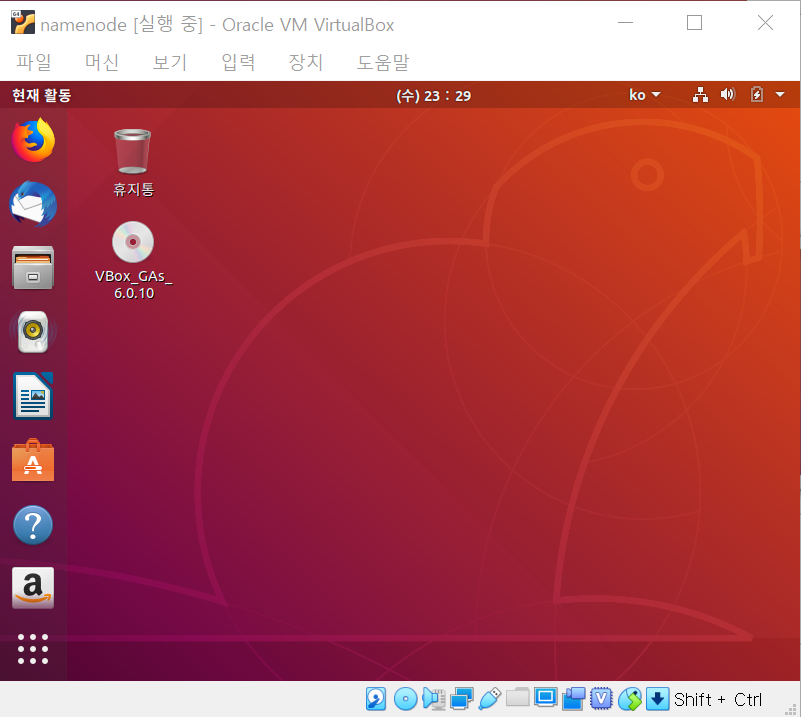Click the audio status icon in VirtualBox bar
The height and width of the screenshot is (717, 801).
coord(434,699)
